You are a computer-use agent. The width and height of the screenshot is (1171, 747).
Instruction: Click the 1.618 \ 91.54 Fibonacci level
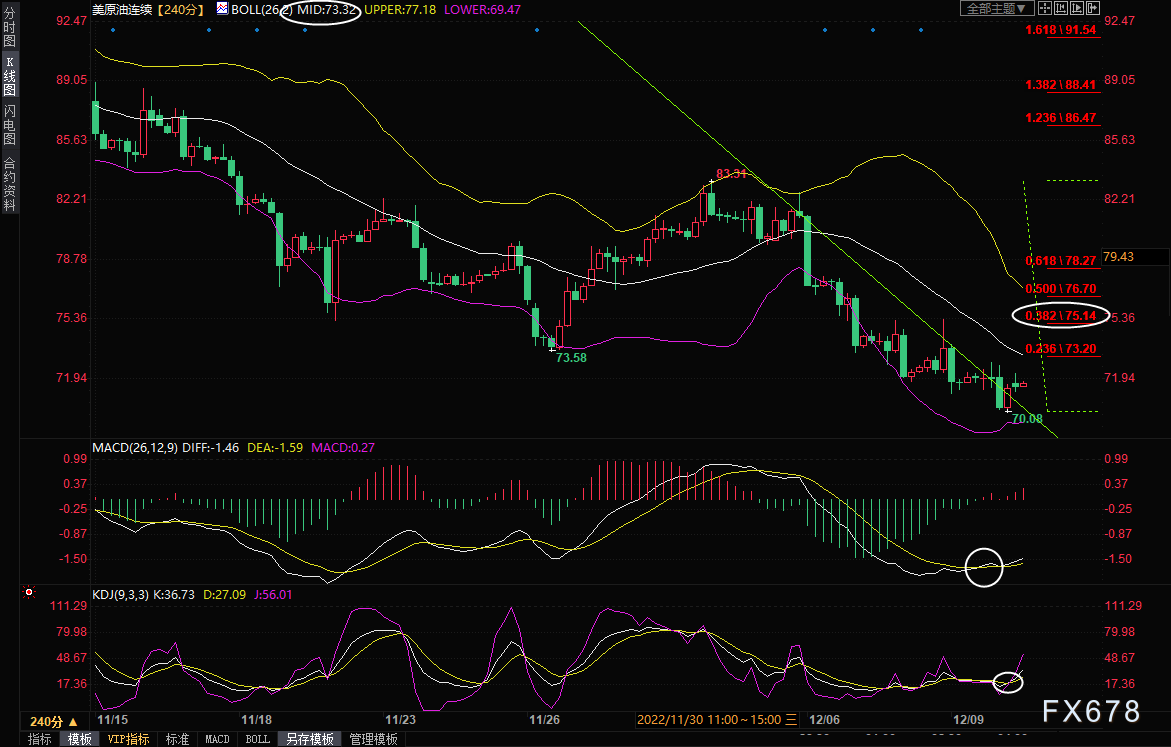(1060, 30)
